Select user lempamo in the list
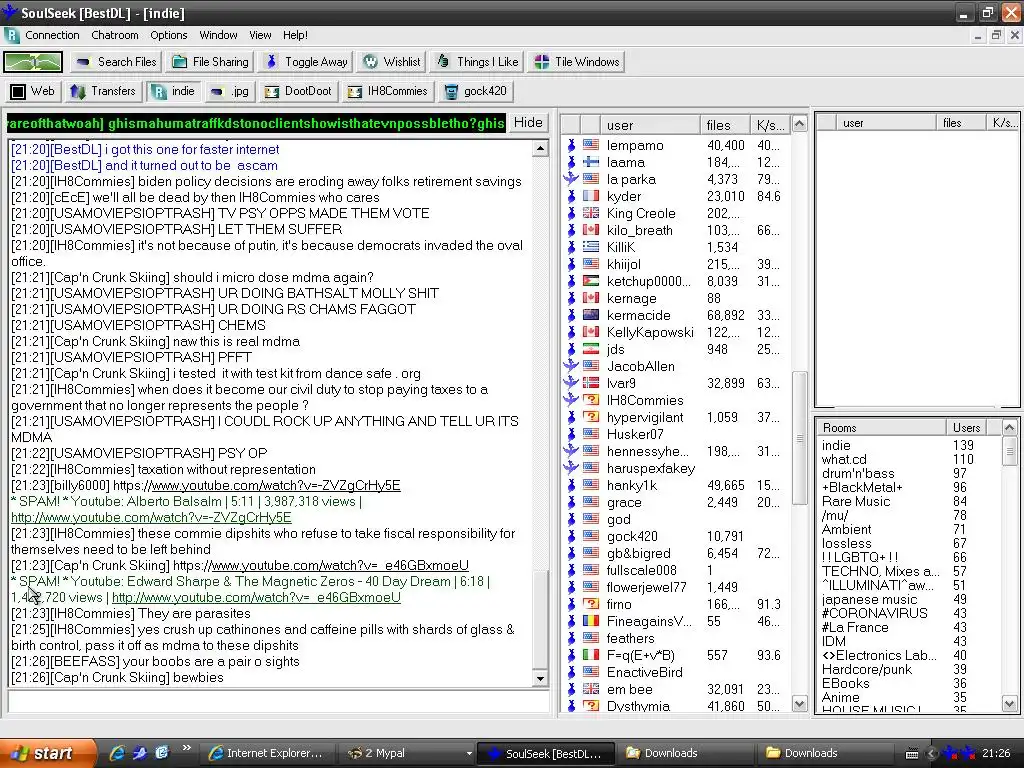Screen dimensions: 1024x768 pyautogui.click(x=635, y=146)
